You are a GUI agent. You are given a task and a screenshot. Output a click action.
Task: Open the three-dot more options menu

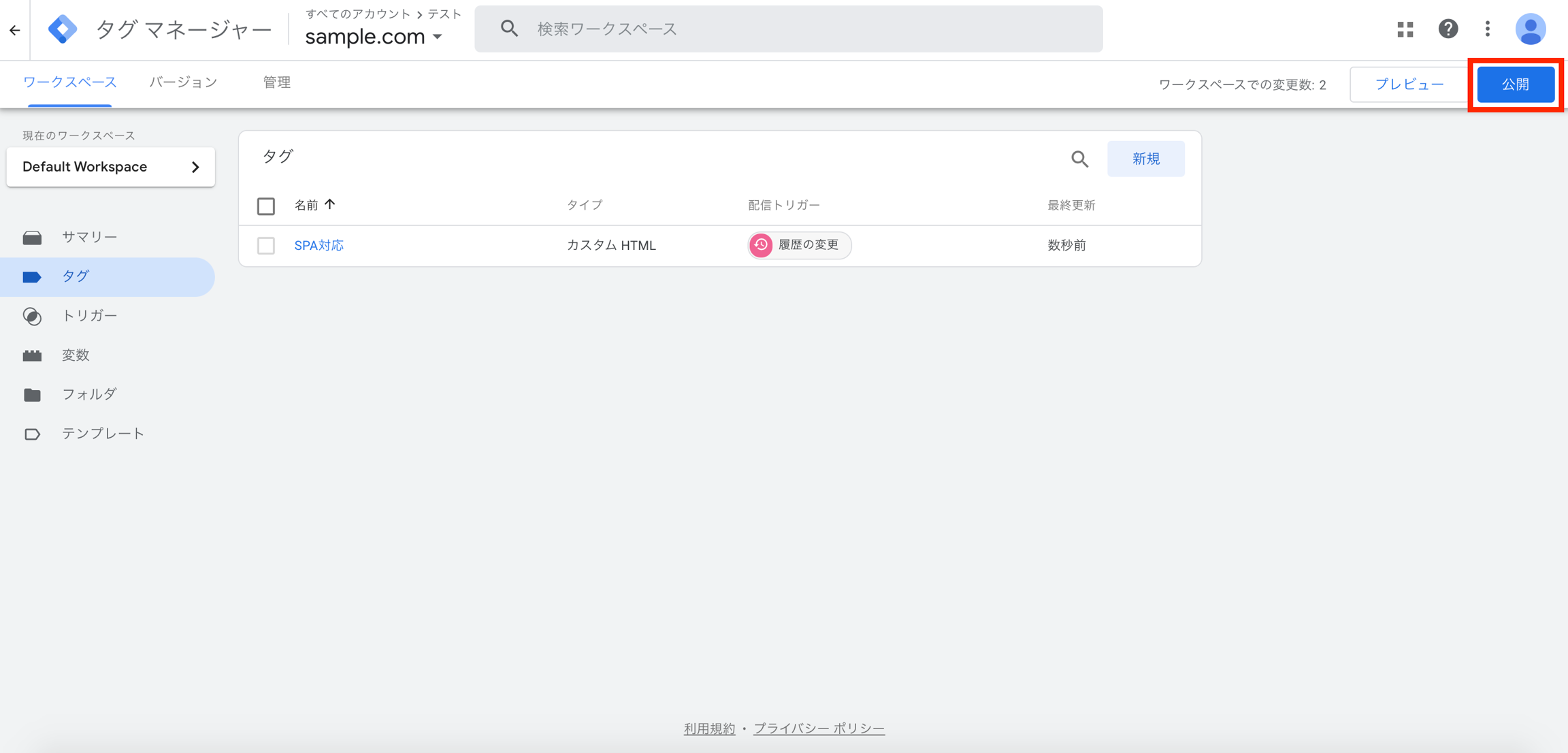click(x=1488, y=29)
